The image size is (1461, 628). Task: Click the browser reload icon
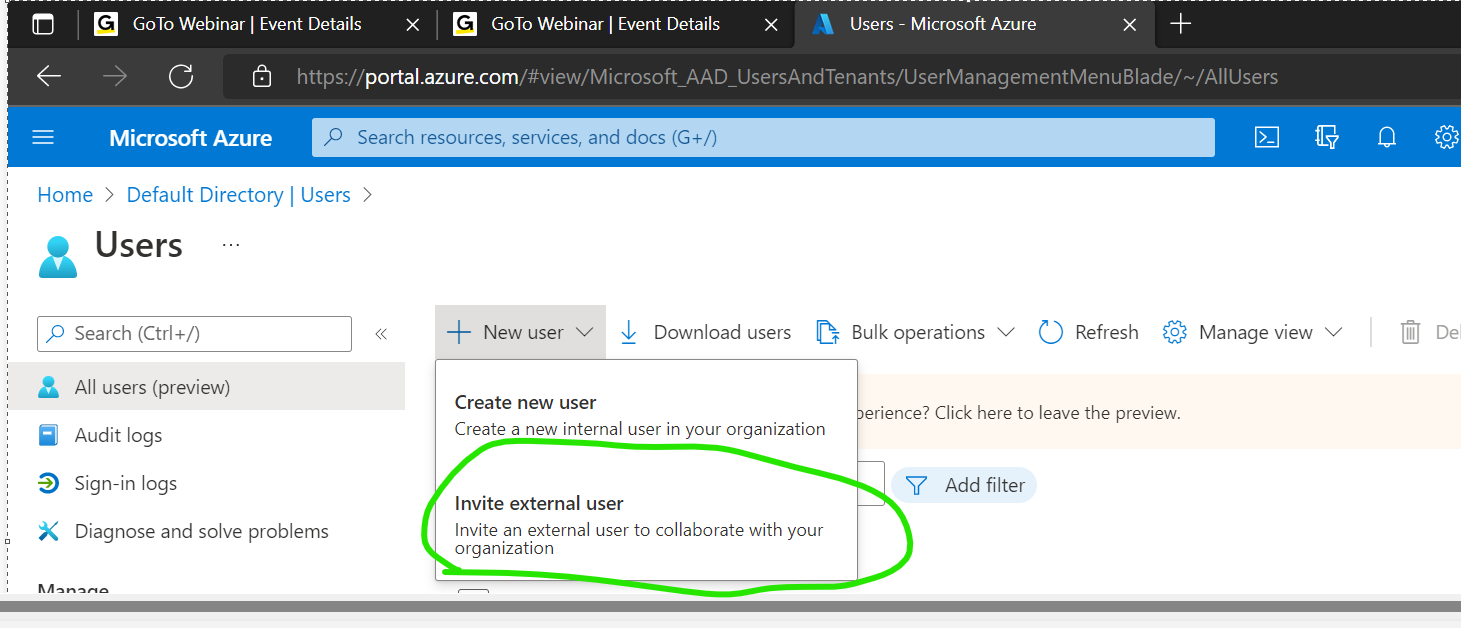pos(181,77)
